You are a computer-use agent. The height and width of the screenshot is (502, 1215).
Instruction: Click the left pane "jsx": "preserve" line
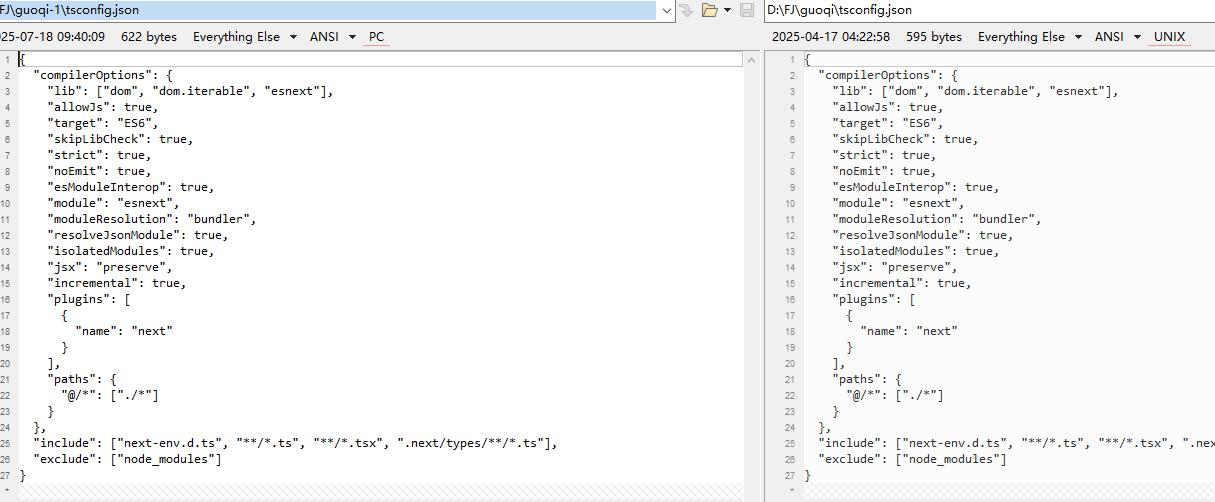tap(110, 267)
